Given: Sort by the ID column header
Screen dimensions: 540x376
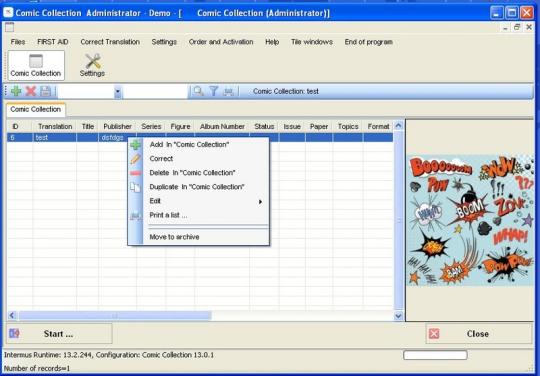Looking at the screenshot, I should click(x=20, y=126).
